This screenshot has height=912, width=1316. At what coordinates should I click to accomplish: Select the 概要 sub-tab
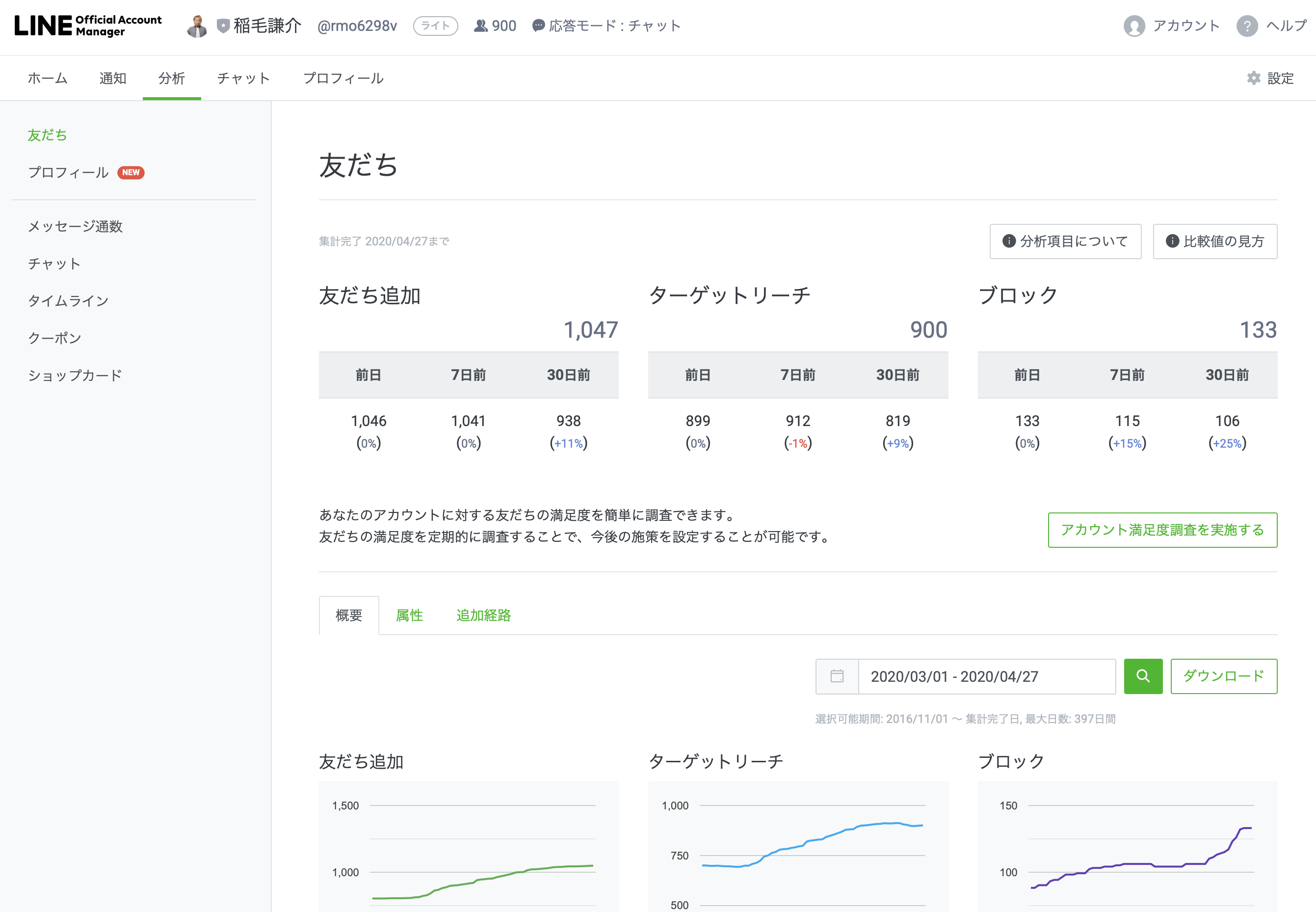(349, 616)
